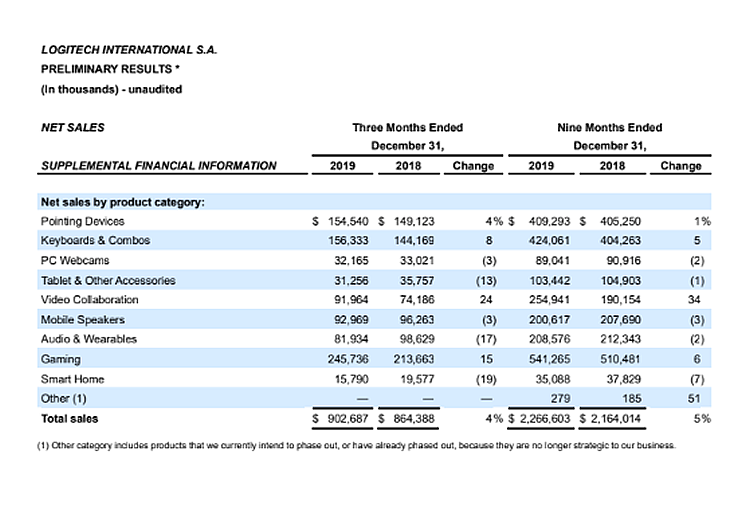Select the 'Smart Home' row label
Viewport: 750px width, 510px height.
pos(72,379)
